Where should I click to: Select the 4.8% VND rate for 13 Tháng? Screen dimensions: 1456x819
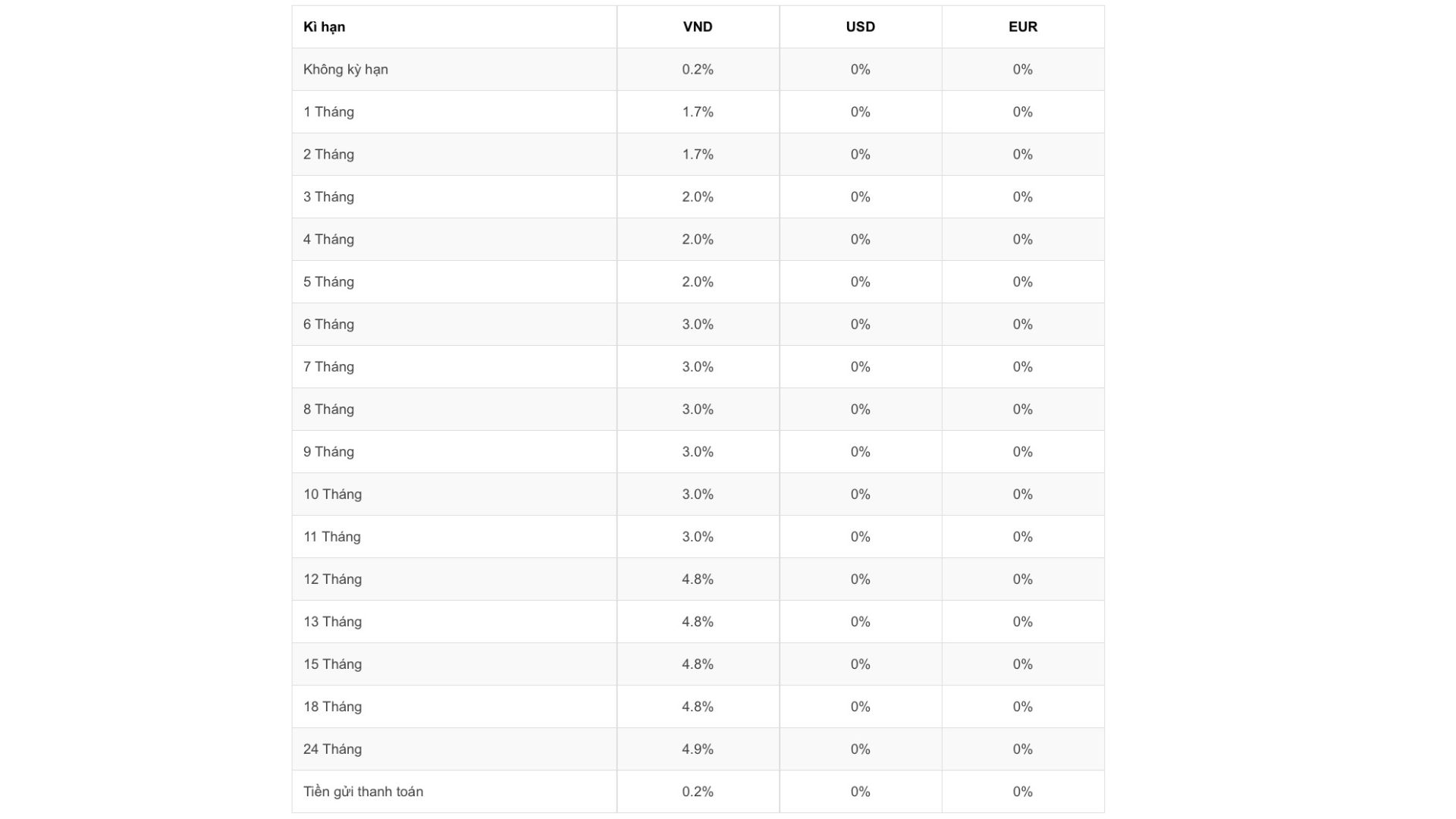[x=698, y=621]
